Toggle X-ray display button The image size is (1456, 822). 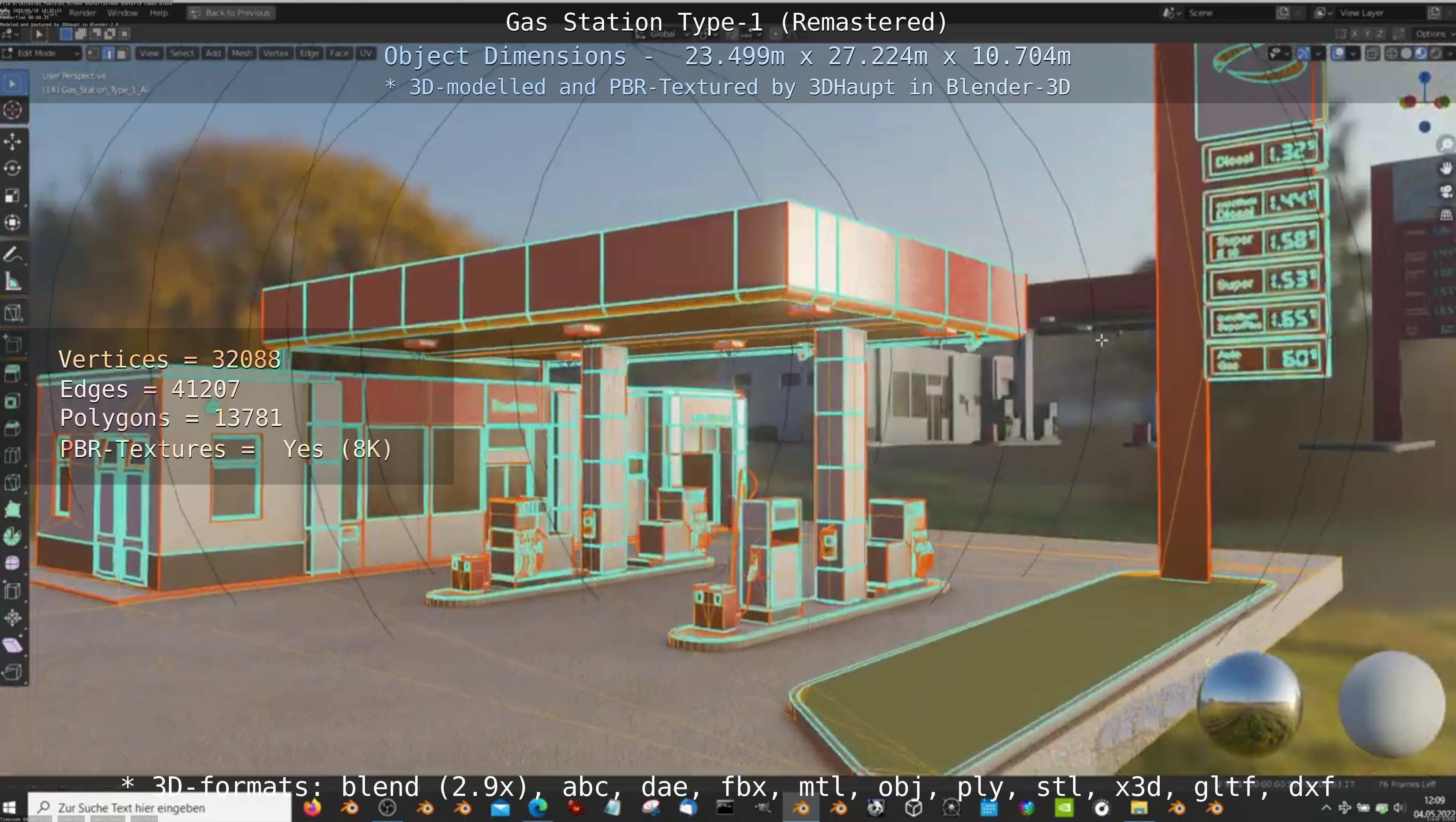coord(1372,54)
